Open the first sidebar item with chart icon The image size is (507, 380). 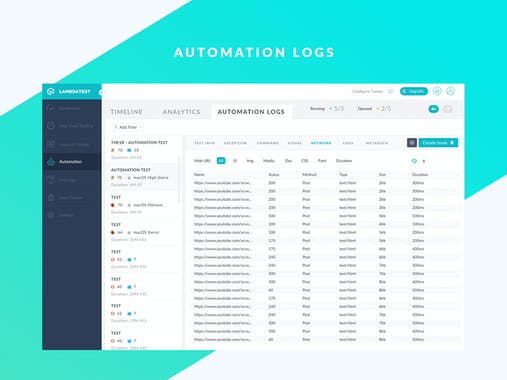click(72, 108)
